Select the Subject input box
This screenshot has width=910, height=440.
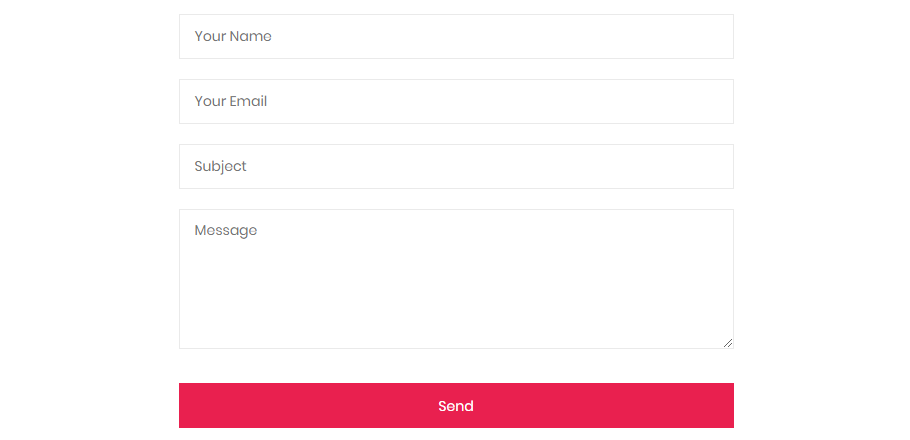[456, 166]
